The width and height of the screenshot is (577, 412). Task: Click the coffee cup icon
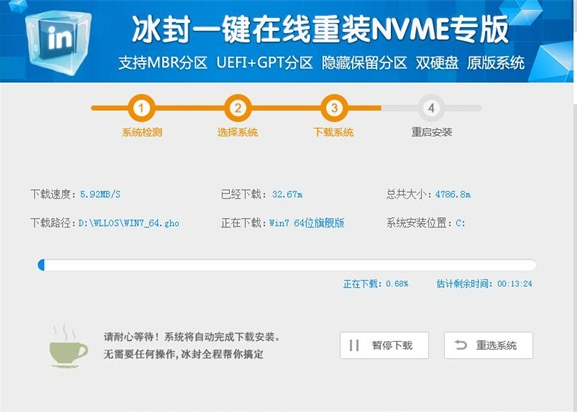pyautogui.click(x=68, y=346)
